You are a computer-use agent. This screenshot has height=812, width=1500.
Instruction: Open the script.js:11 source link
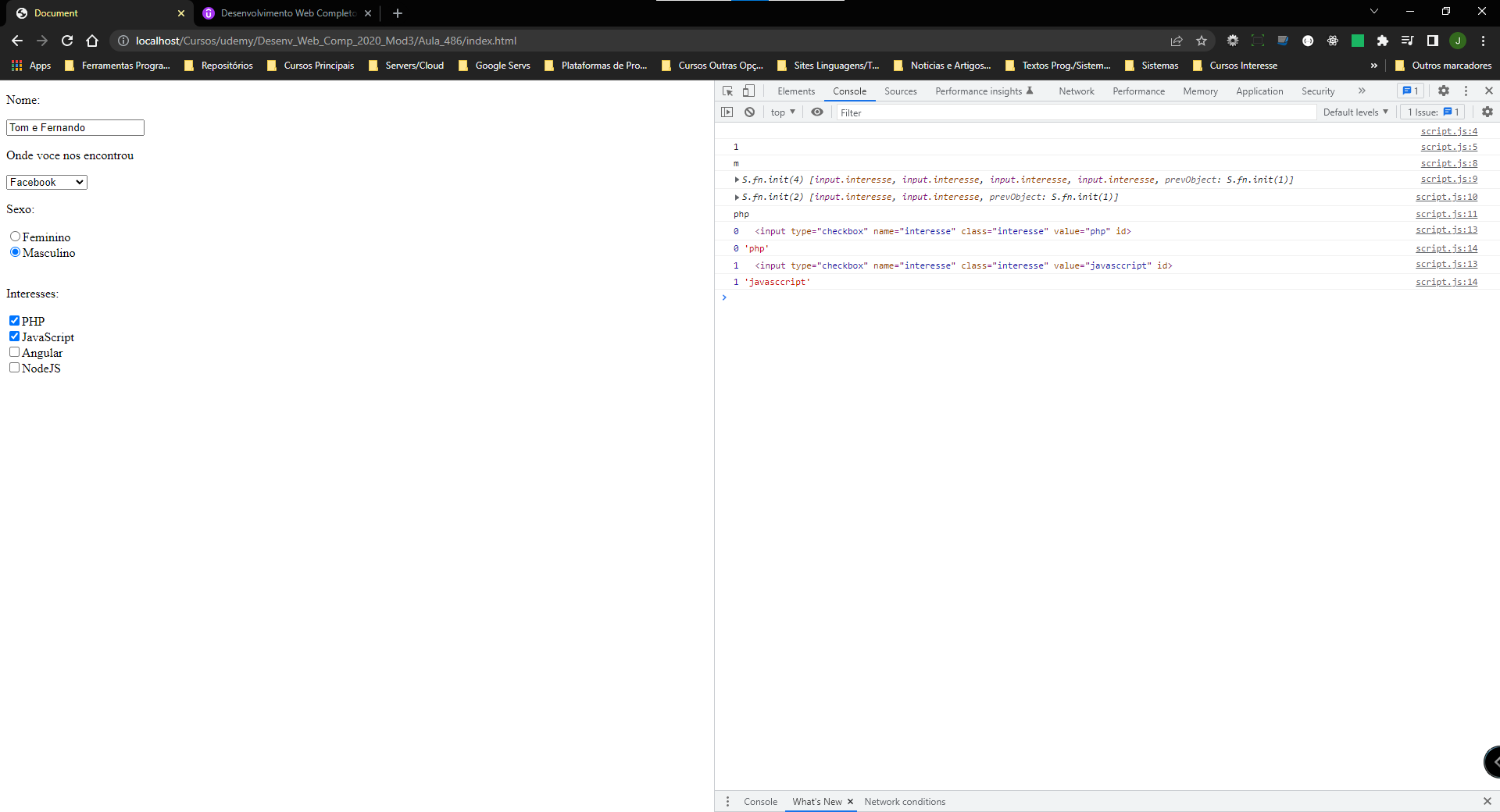tap(1447, 214)
